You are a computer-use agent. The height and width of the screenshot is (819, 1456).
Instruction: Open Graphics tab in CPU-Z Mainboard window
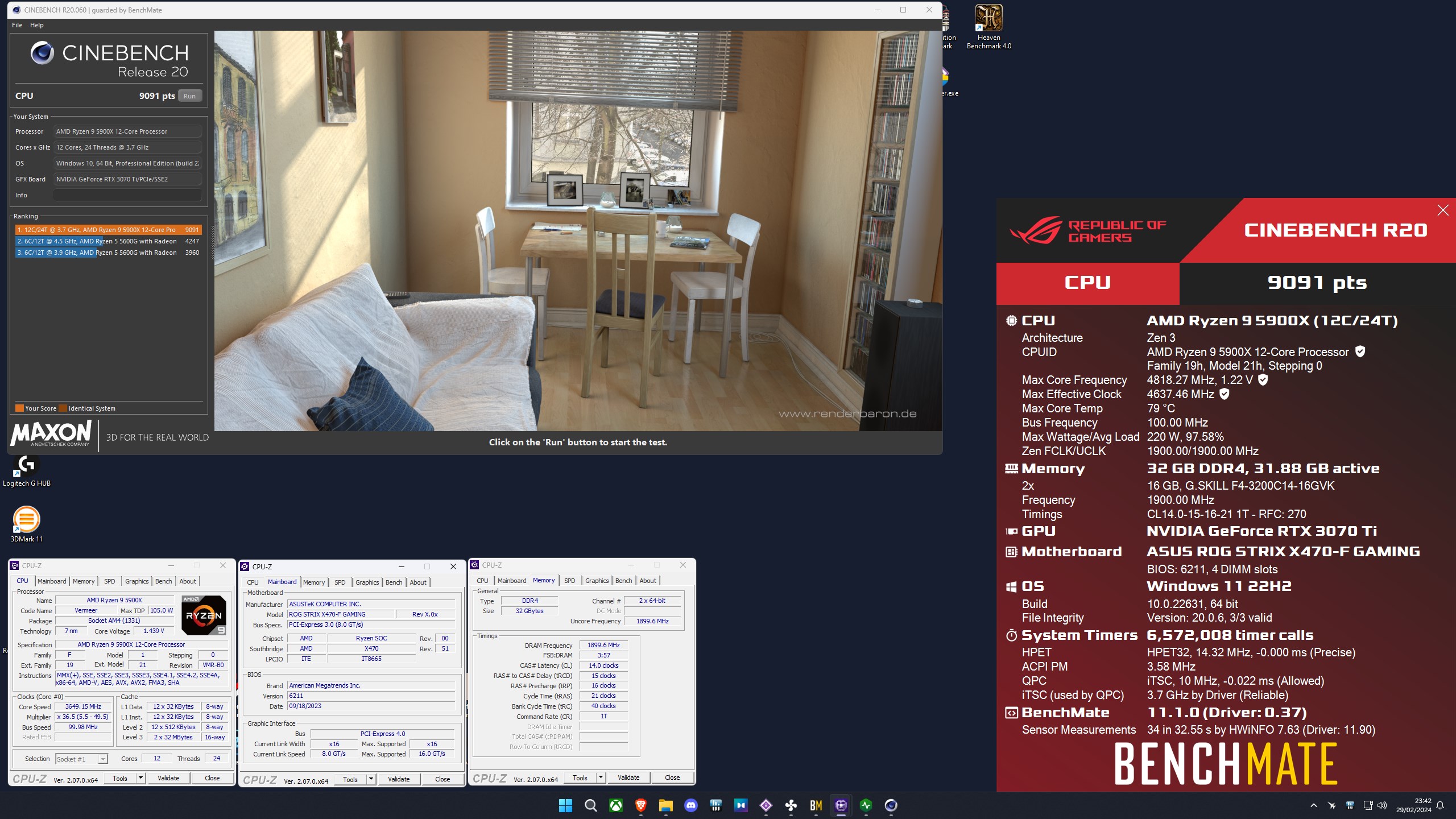(x=367, y=582)
